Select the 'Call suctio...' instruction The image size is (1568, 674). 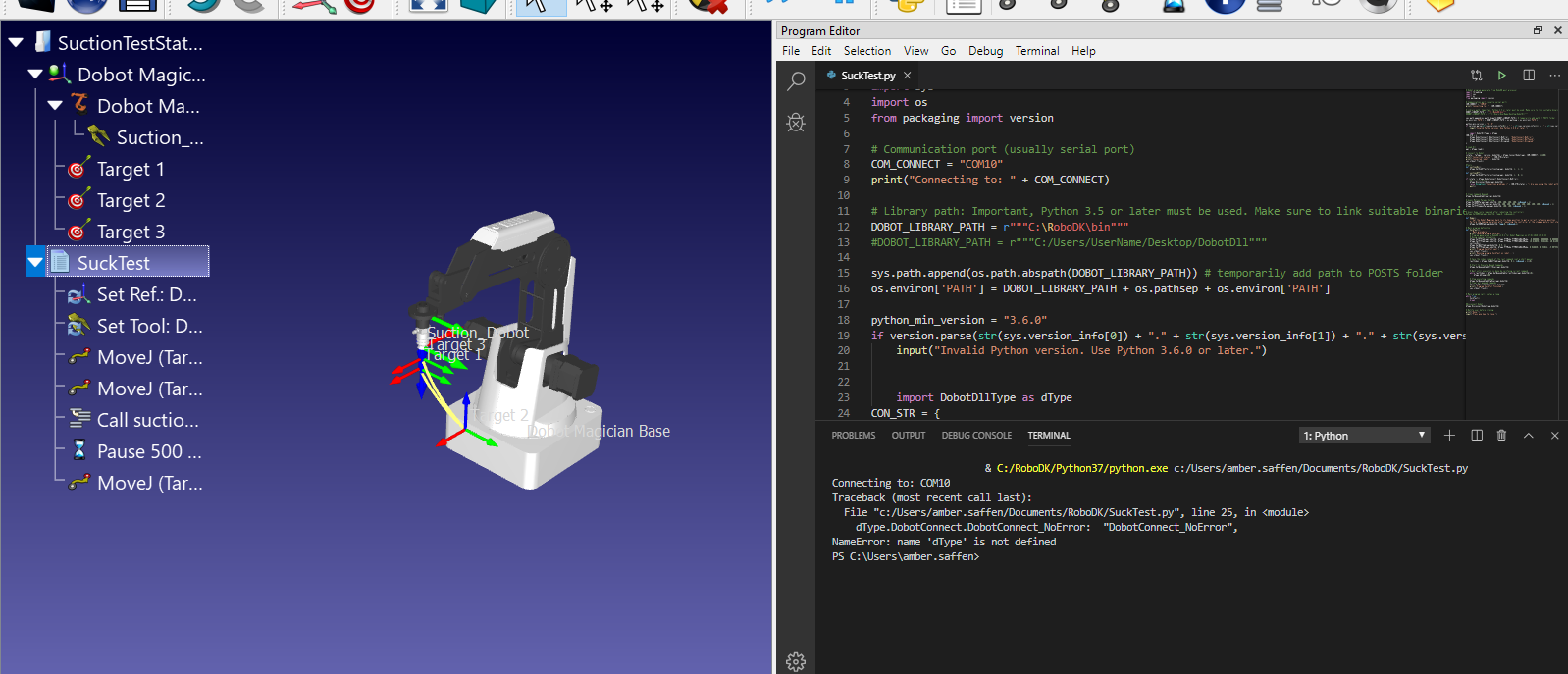pos(147,420)
